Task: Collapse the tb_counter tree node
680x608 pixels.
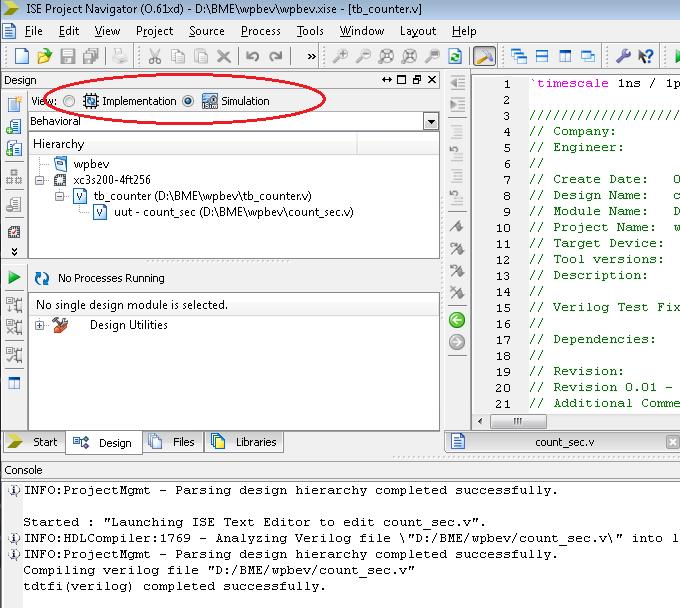Action: 60,196
